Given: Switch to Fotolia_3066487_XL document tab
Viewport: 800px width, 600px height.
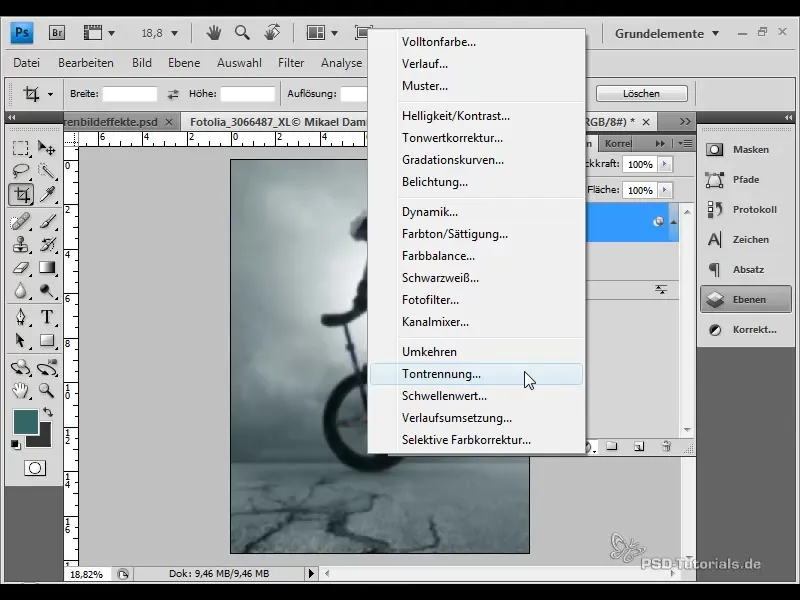Looking at the screenshot, I should tap(276, 122).
